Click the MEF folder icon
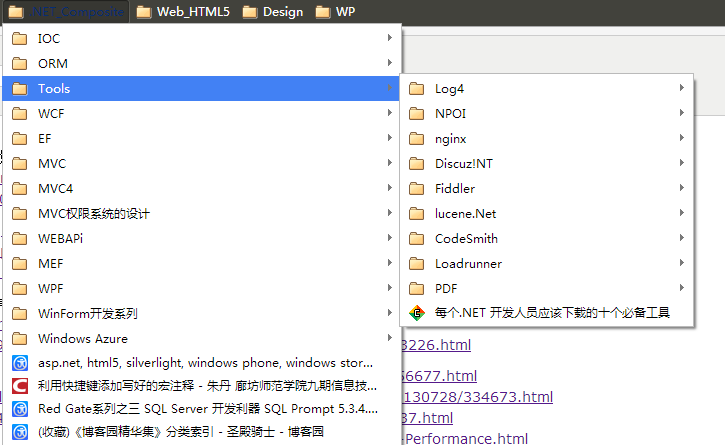The image size is (725, 445). [x=19, y=263]
